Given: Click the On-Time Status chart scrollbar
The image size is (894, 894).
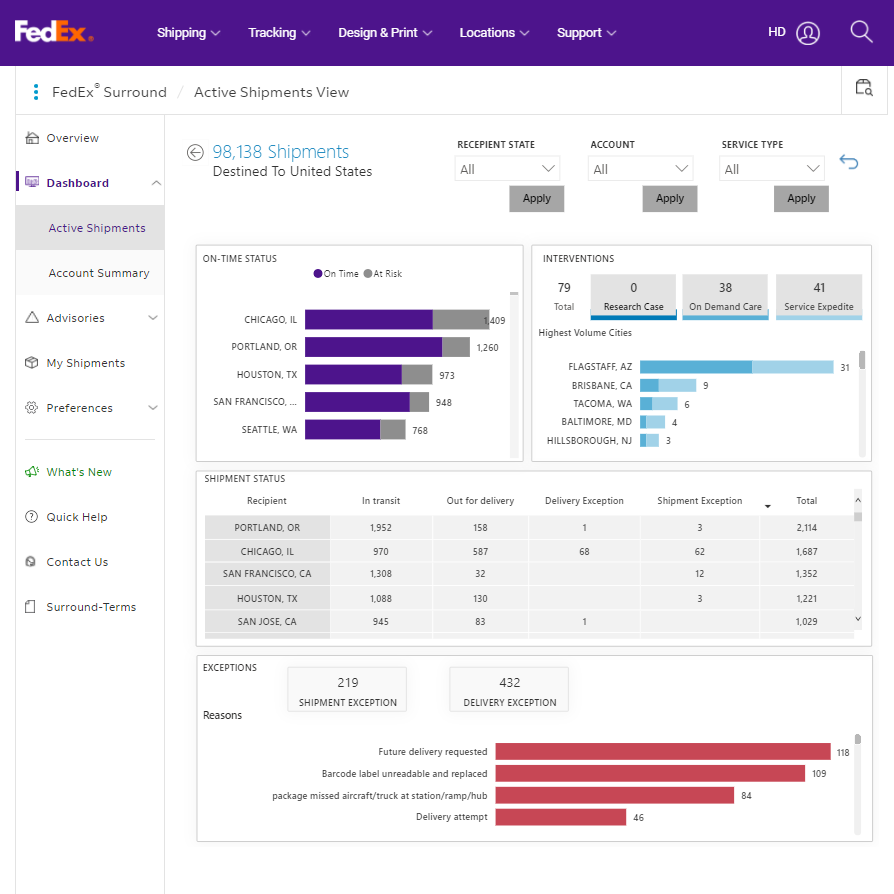Looking at the screenshot, I should (x=514, y=375).
